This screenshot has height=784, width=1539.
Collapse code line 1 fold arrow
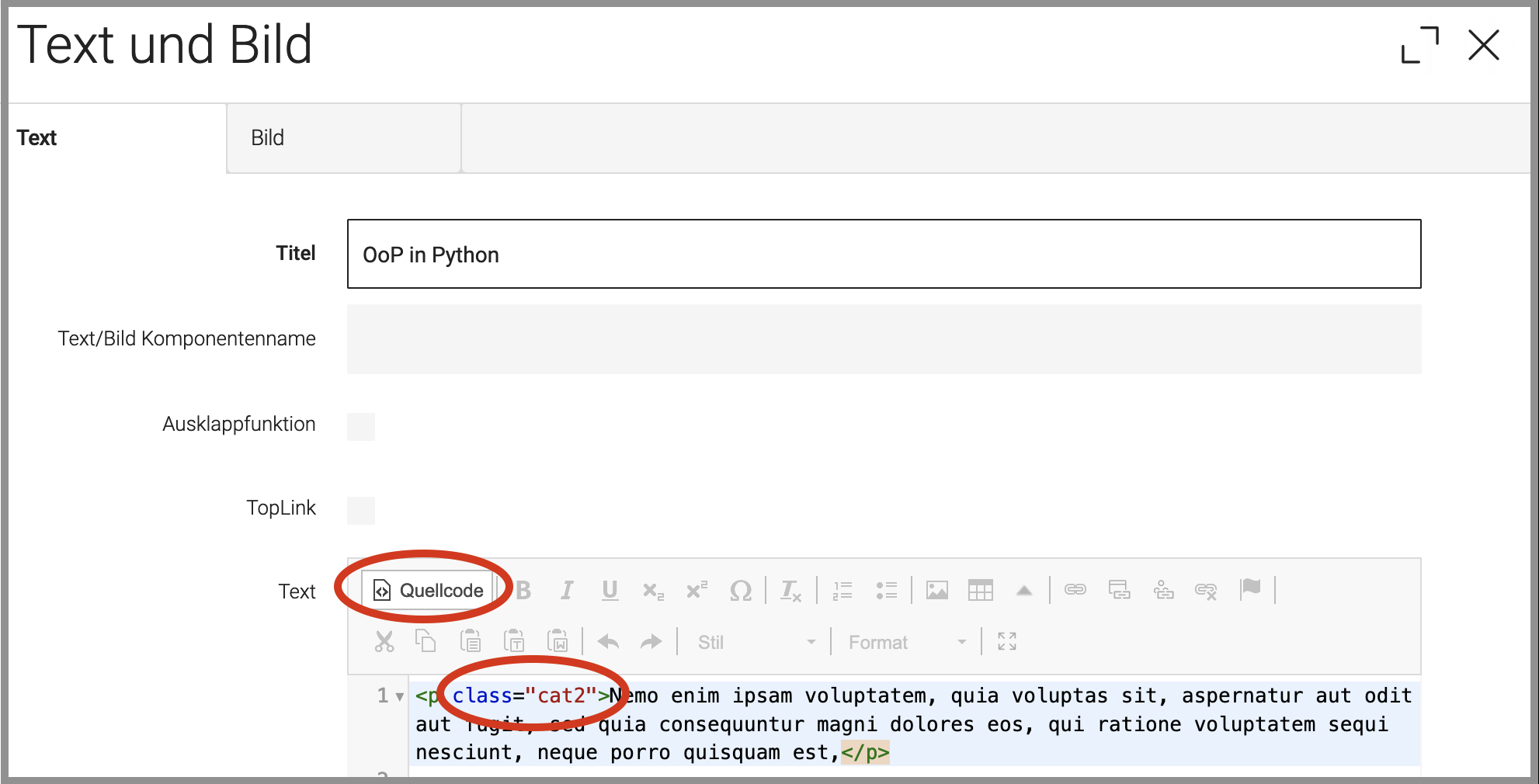click(x=400, y=696)
